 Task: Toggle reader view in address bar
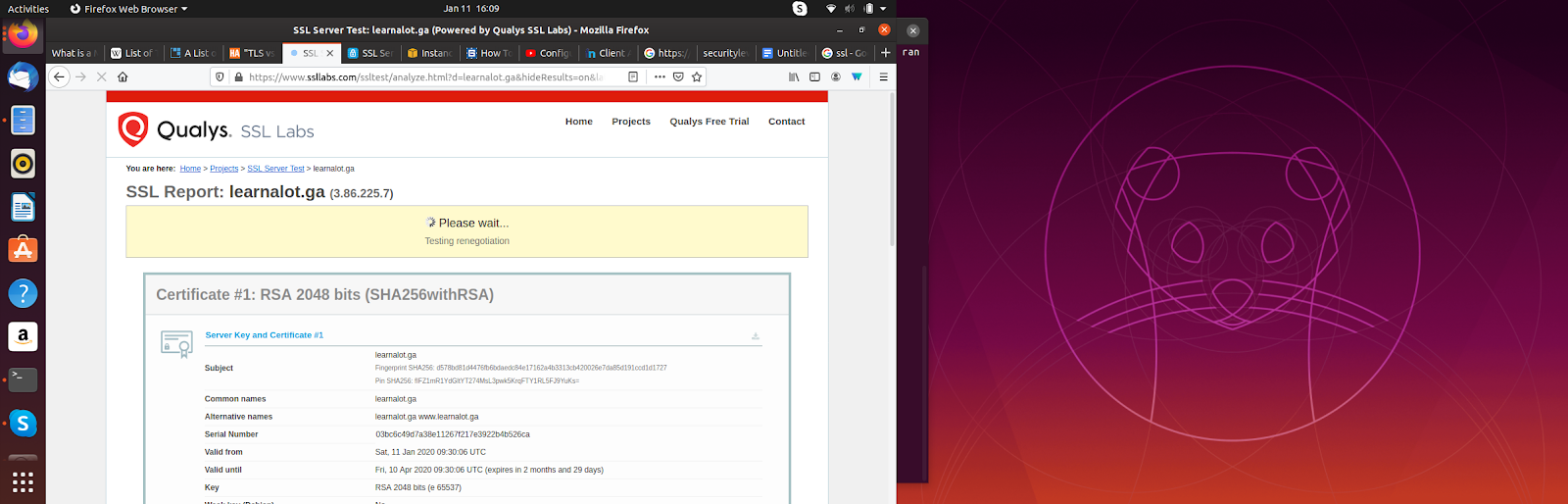pyautogui.click(x=633, y=76)
